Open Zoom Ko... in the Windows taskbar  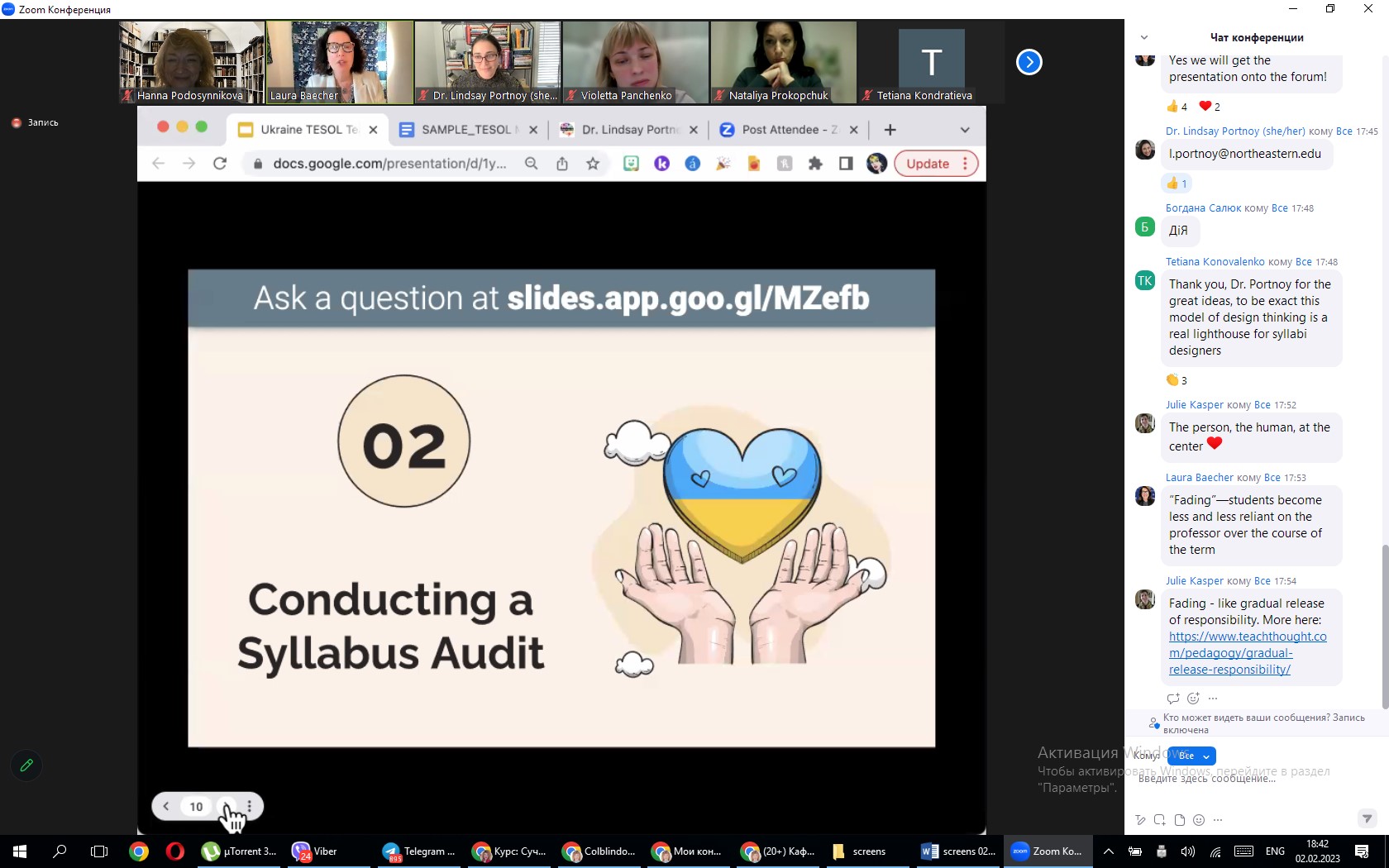coord(1048,851)
